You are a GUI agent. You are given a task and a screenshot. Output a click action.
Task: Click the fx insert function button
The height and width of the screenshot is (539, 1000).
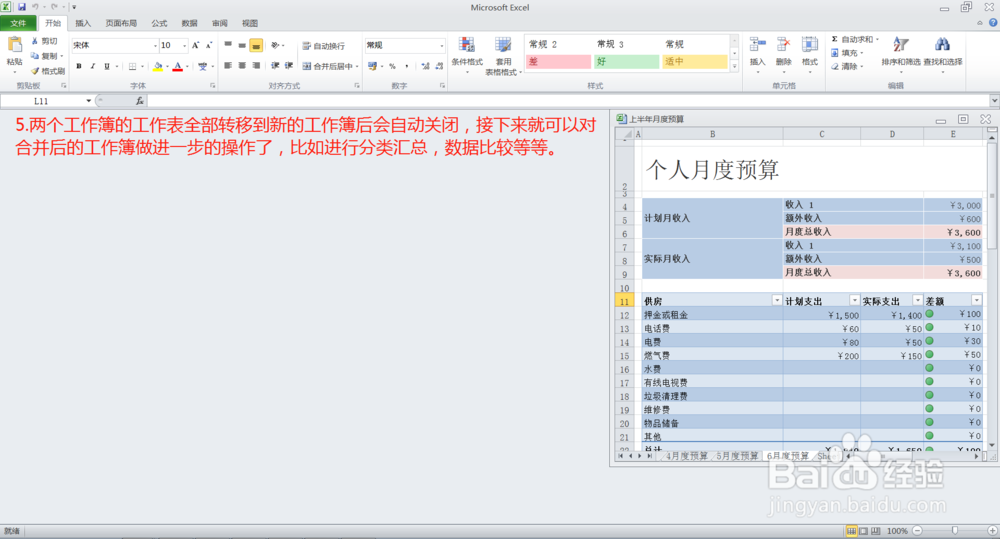[139, 101]
